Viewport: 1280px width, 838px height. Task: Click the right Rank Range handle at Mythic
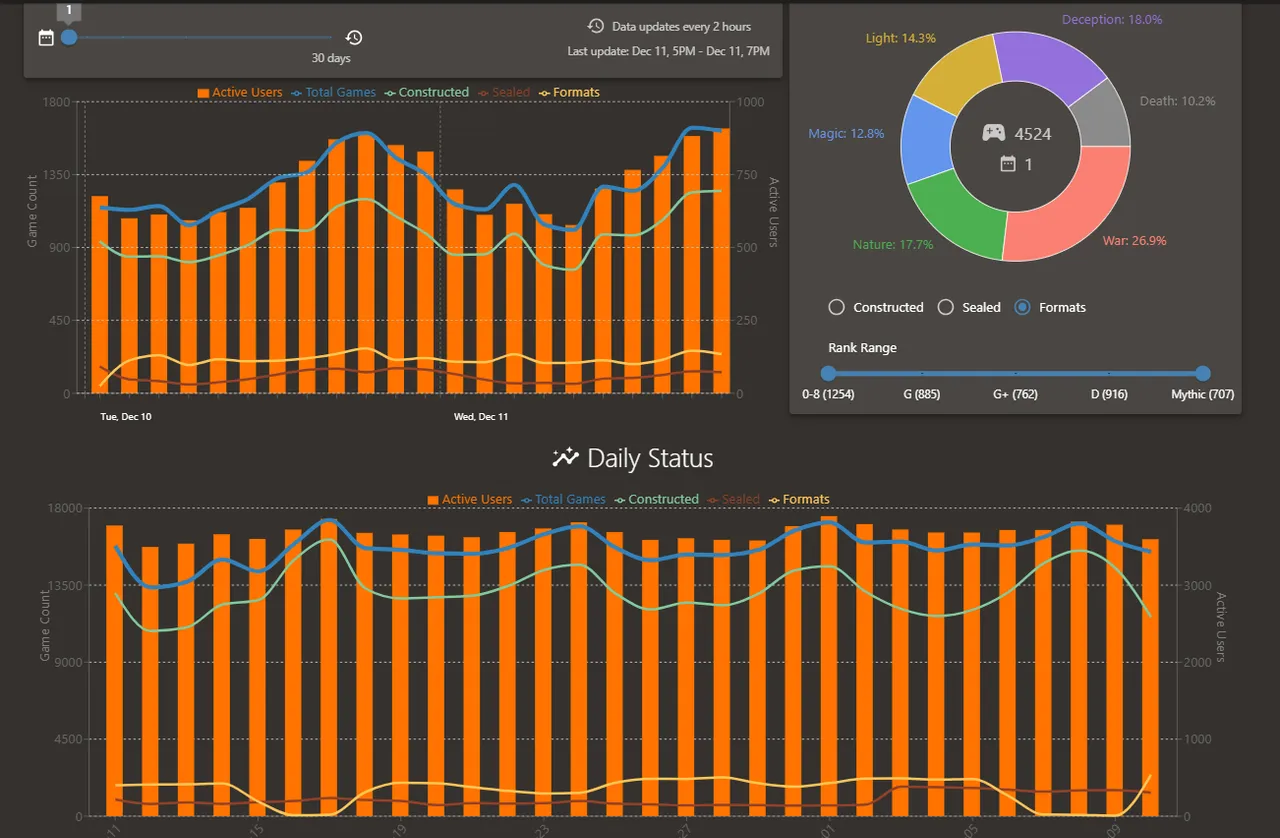coord(1203,373)
